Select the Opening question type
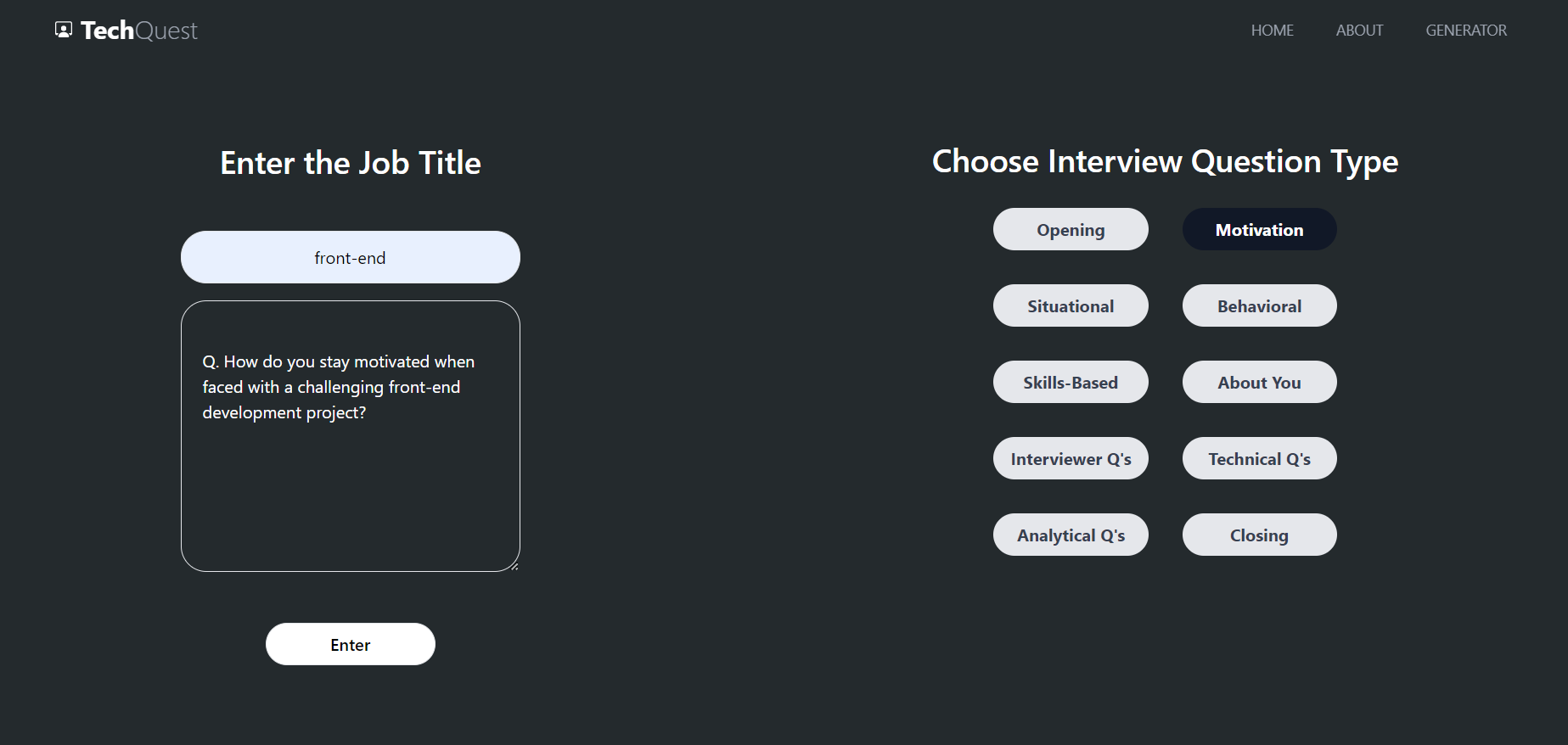 (1071, 230)
